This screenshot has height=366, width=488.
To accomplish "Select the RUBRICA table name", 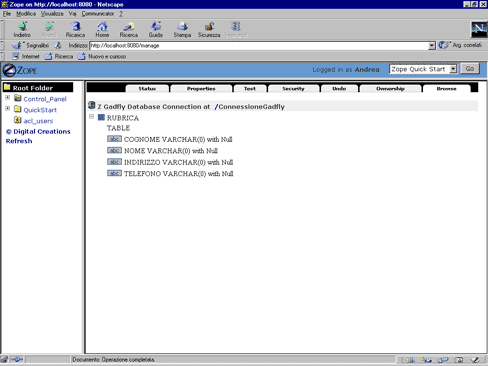I will pos(123,118).
